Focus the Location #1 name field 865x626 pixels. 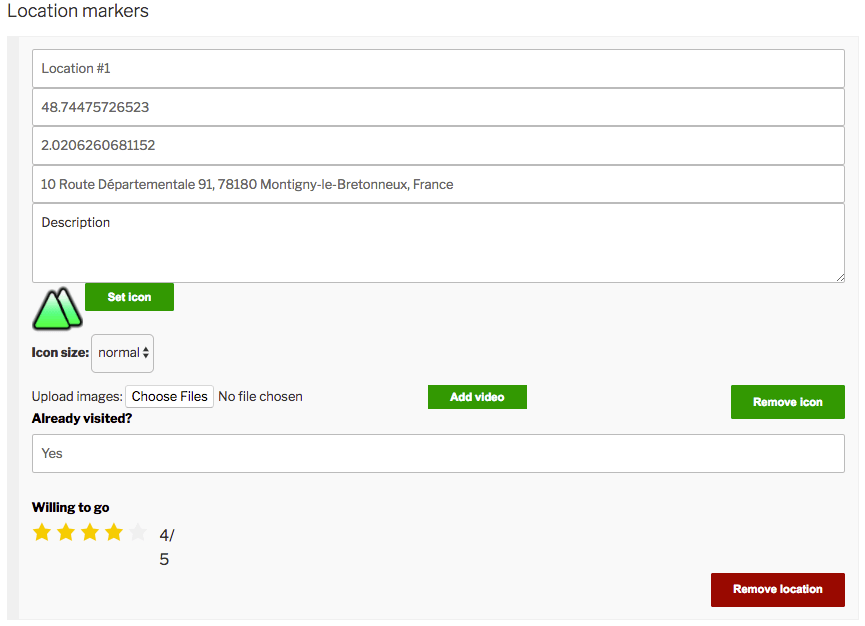438,69
